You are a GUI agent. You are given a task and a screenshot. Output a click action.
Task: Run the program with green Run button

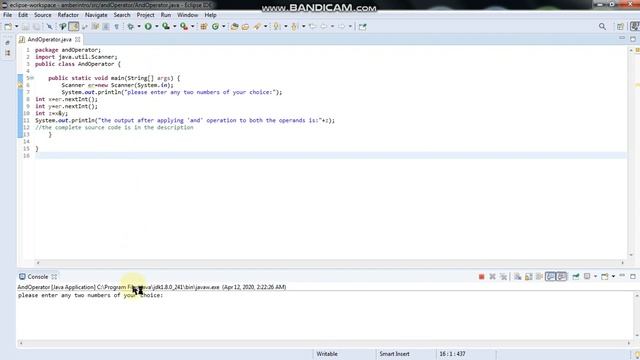point(148,27)
